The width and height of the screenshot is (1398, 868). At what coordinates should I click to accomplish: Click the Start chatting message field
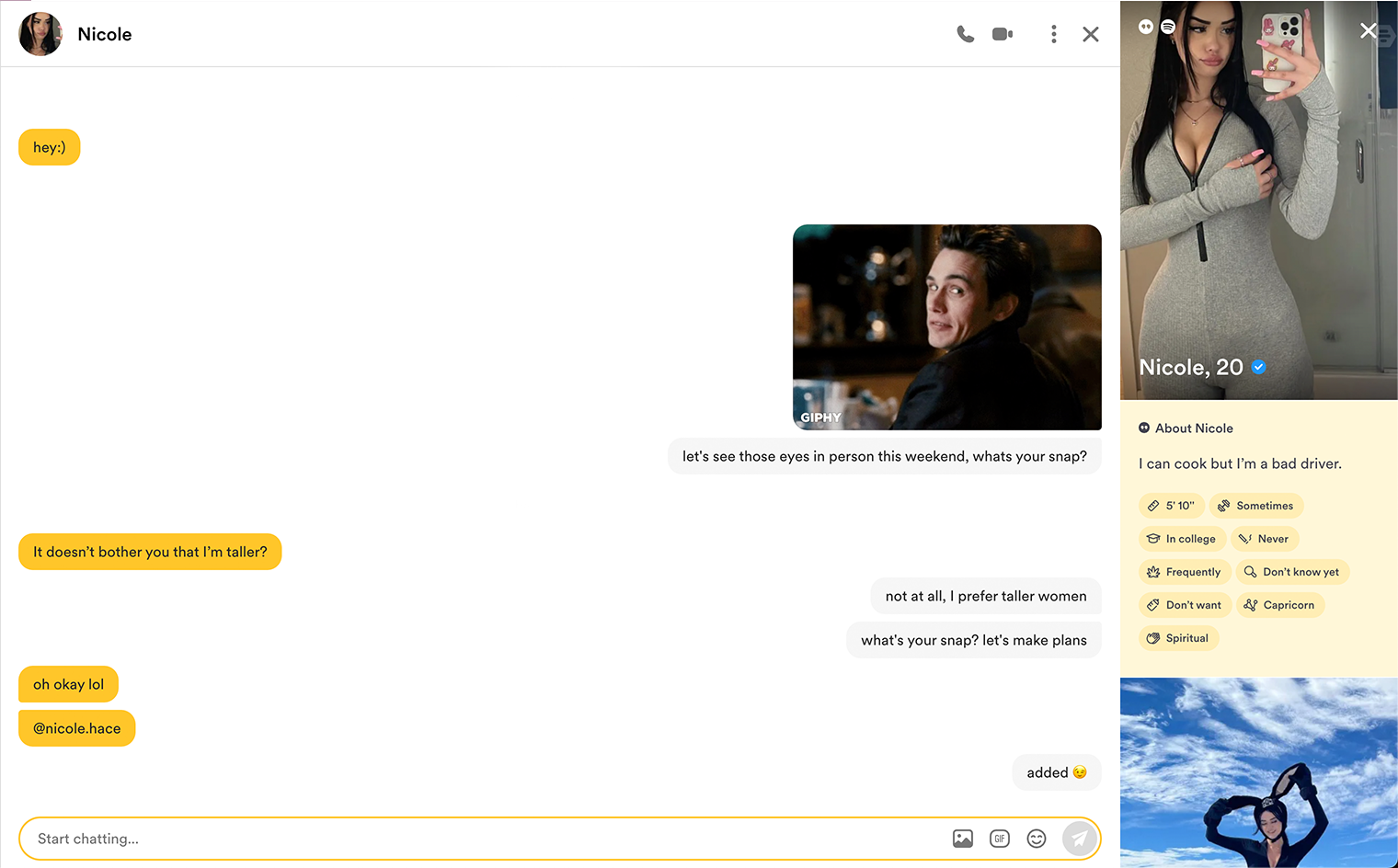coord(478,839)
